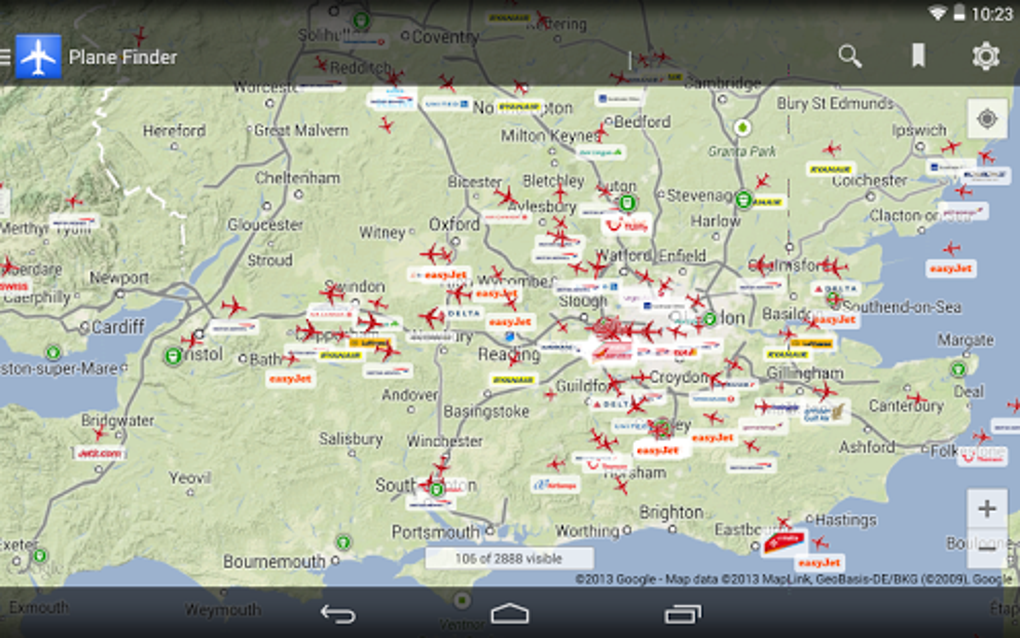
Task: Select the airport marker near Margate
Action: click(x=958, y=370)
